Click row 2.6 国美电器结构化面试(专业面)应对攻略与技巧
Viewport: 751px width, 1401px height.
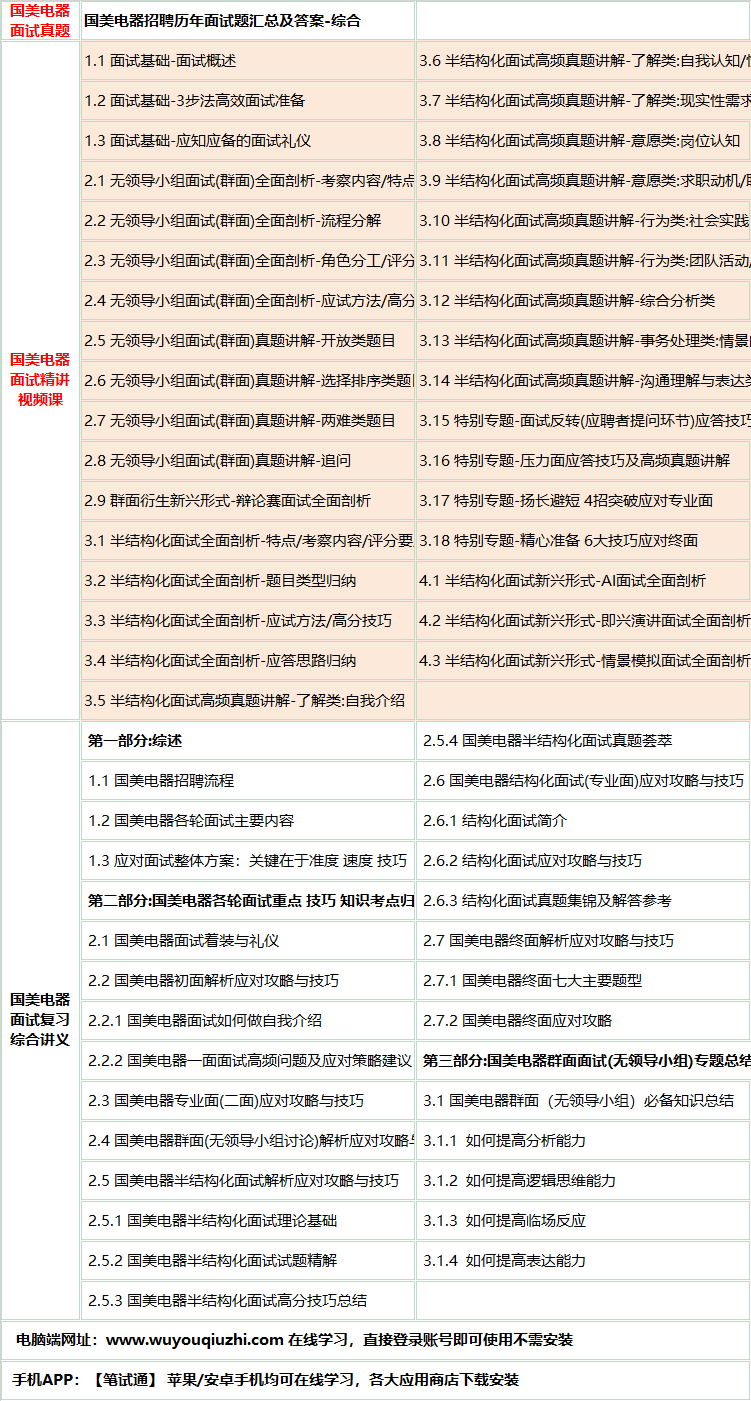coord(583,780)
